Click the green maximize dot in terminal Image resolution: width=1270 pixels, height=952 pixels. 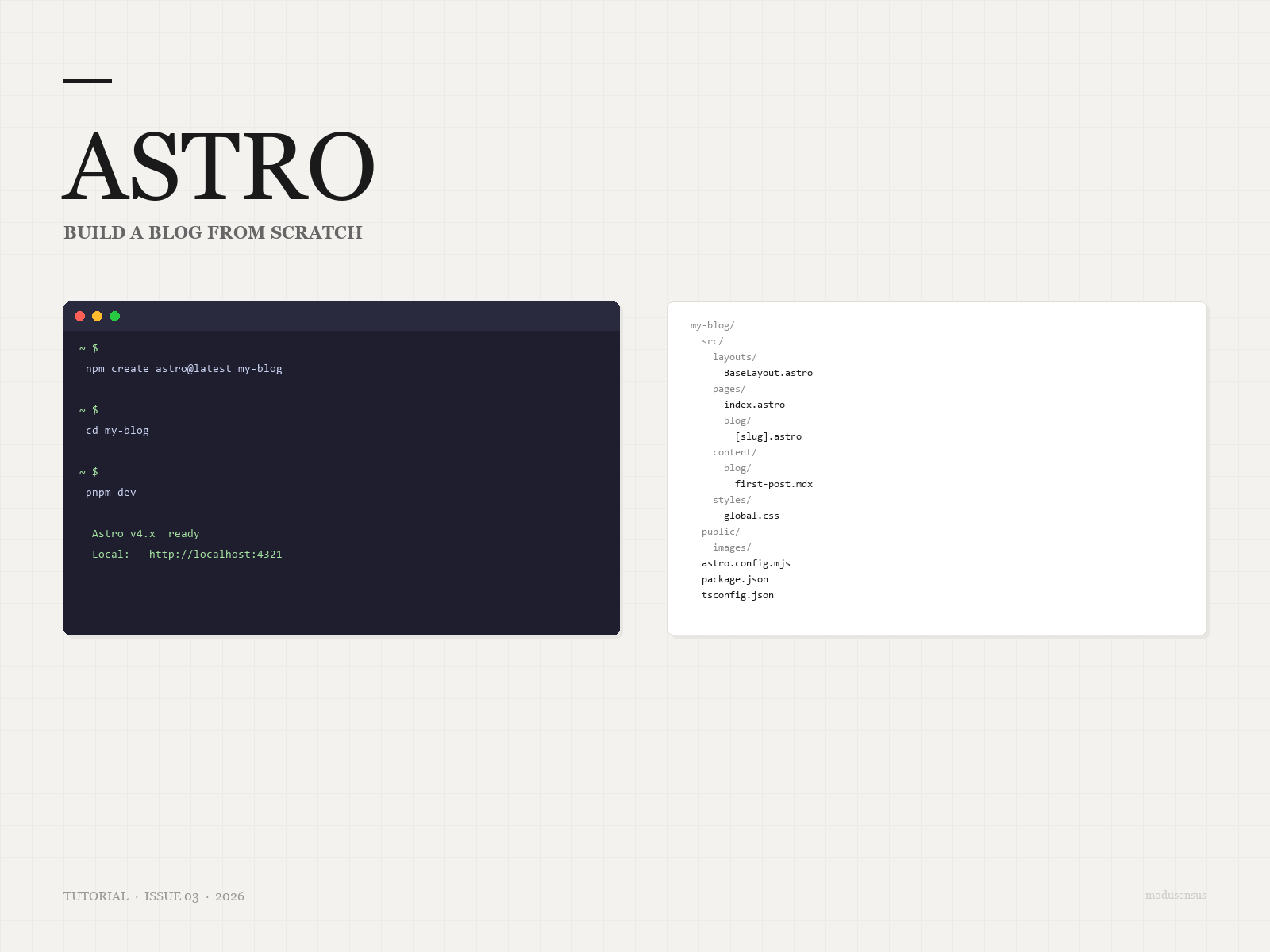click(115, 317)
